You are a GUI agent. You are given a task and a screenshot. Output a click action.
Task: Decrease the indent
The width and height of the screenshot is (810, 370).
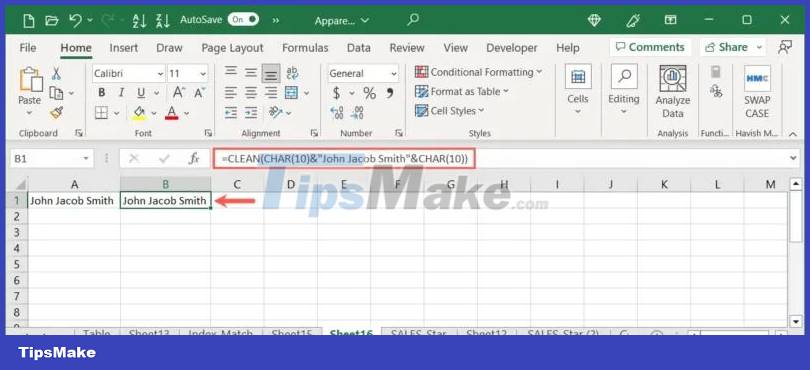(x=230, y=113)
